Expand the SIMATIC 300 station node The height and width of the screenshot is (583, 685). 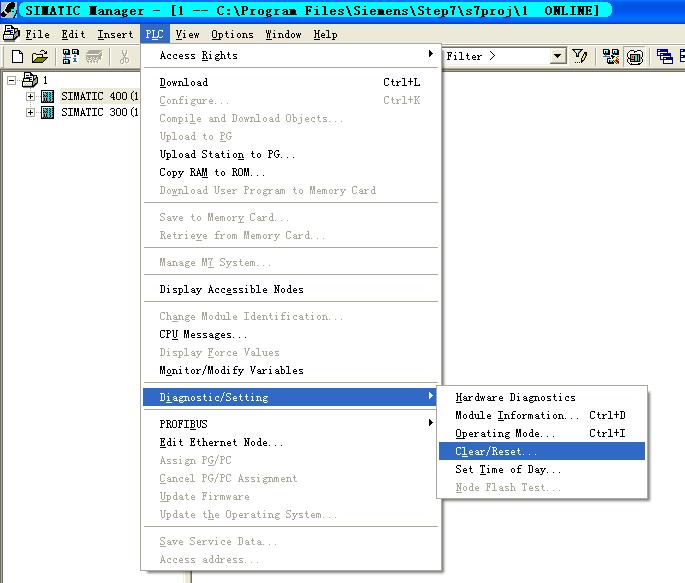pos(30,112)
